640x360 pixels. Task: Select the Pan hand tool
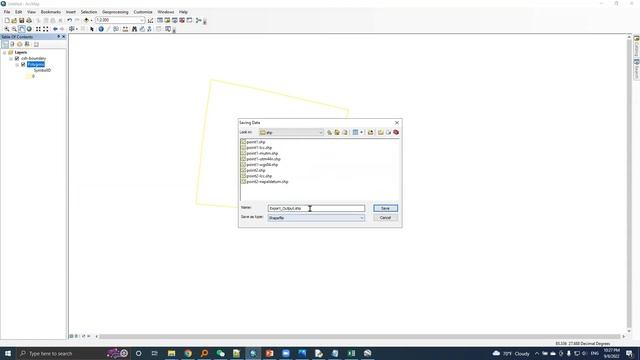(22, 29)
